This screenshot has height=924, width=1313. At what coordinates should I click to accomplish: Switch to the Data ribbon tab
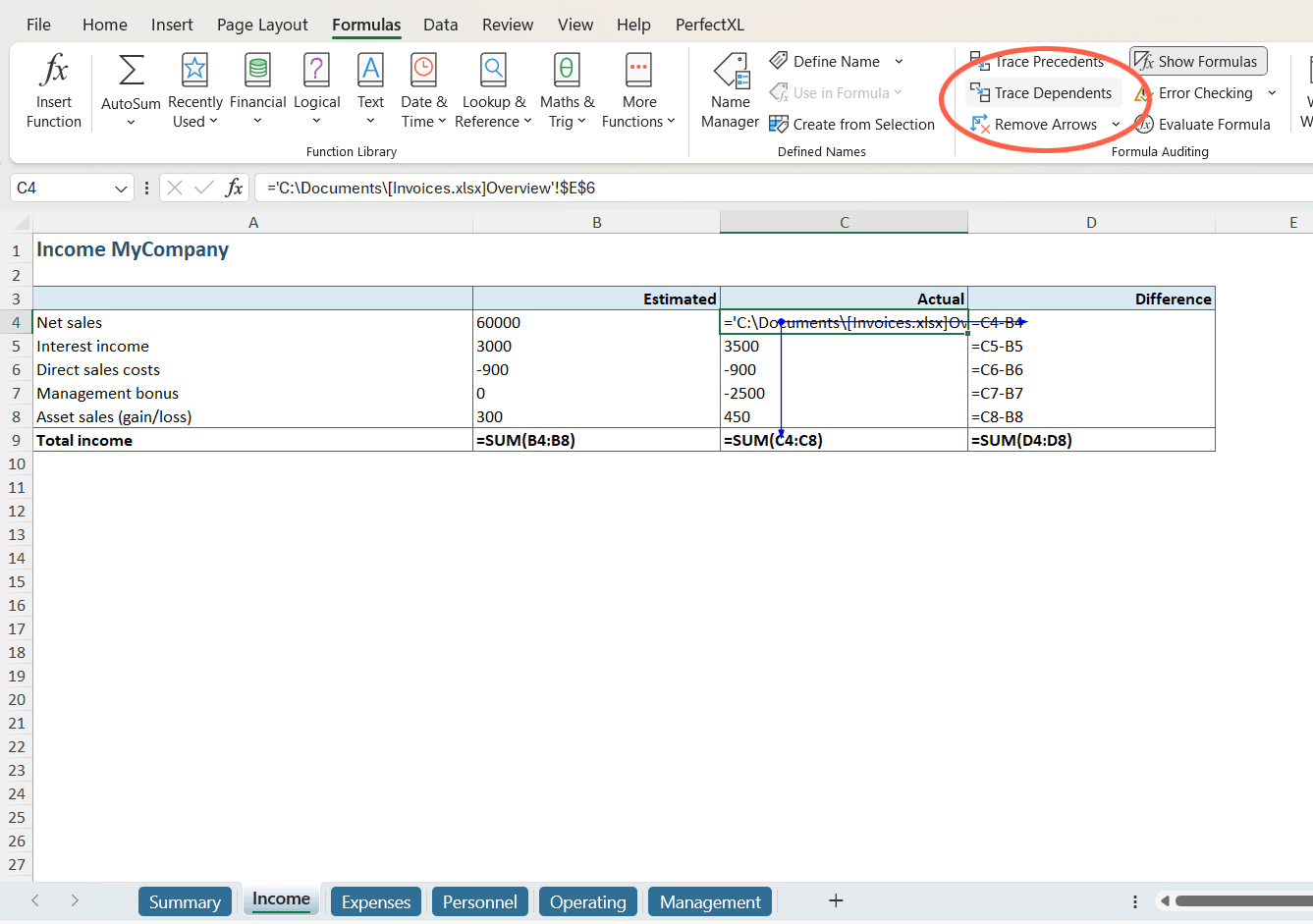click(440, 25)
